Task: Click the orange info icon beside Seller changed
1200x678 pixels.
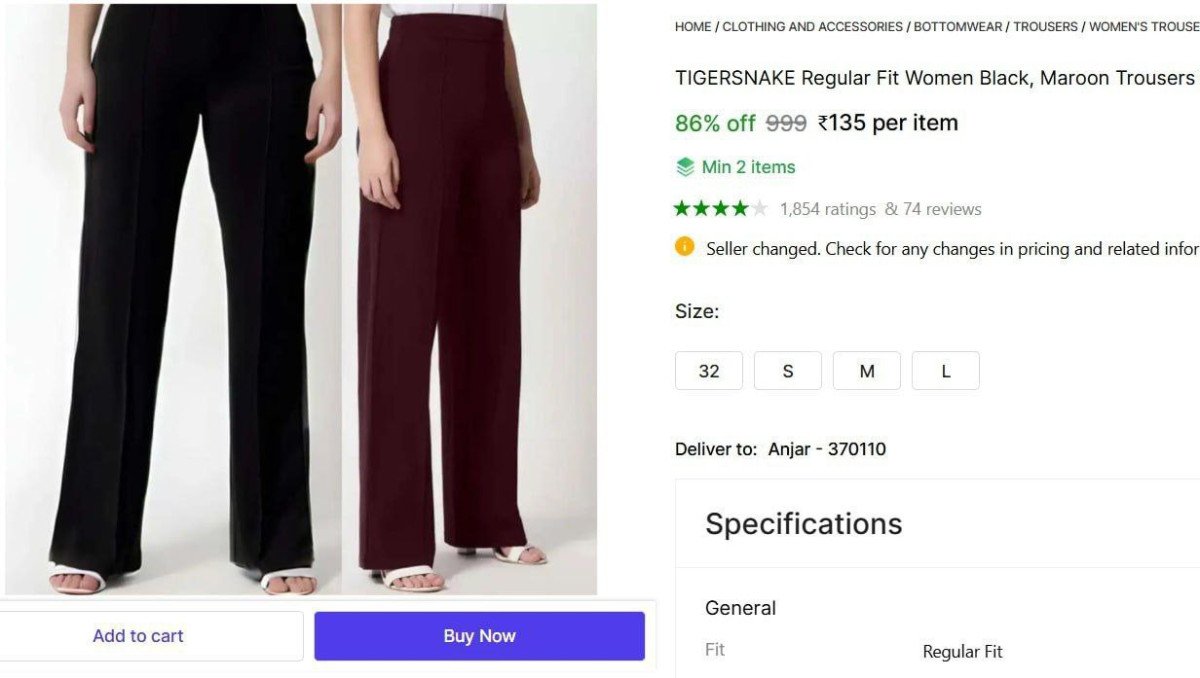Action: point(685,247)
